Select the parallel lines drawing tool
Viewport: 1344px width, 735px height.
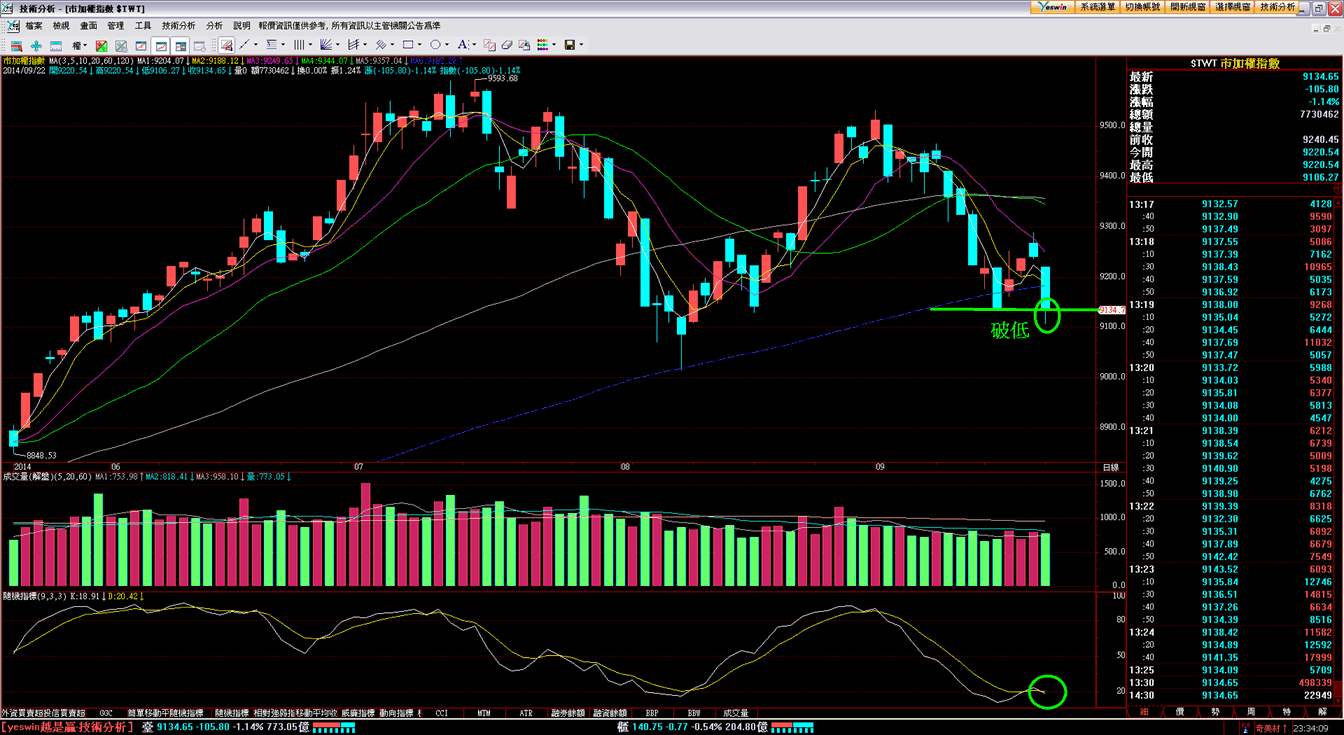380,45
